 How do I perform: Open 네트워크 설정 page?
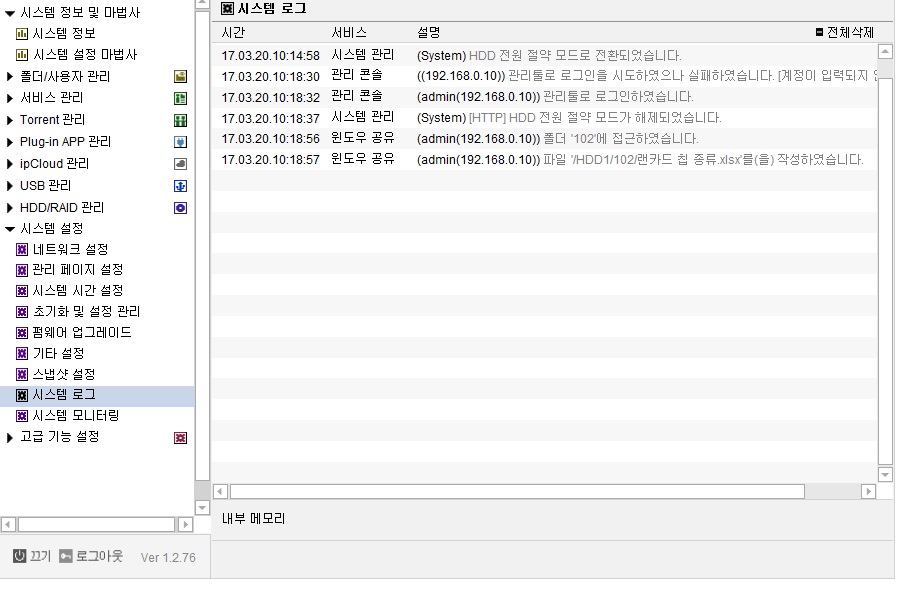click(x=71, y=249)
